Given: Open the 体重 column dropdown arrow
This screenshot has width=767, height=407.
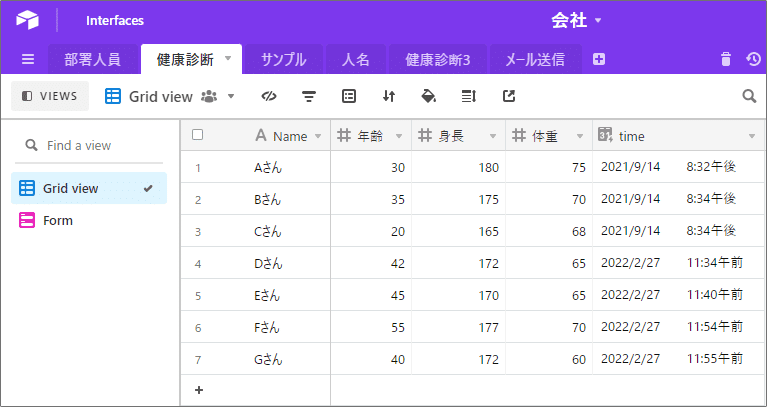Looking at the screenshot, I should click(x=580, y=136).
